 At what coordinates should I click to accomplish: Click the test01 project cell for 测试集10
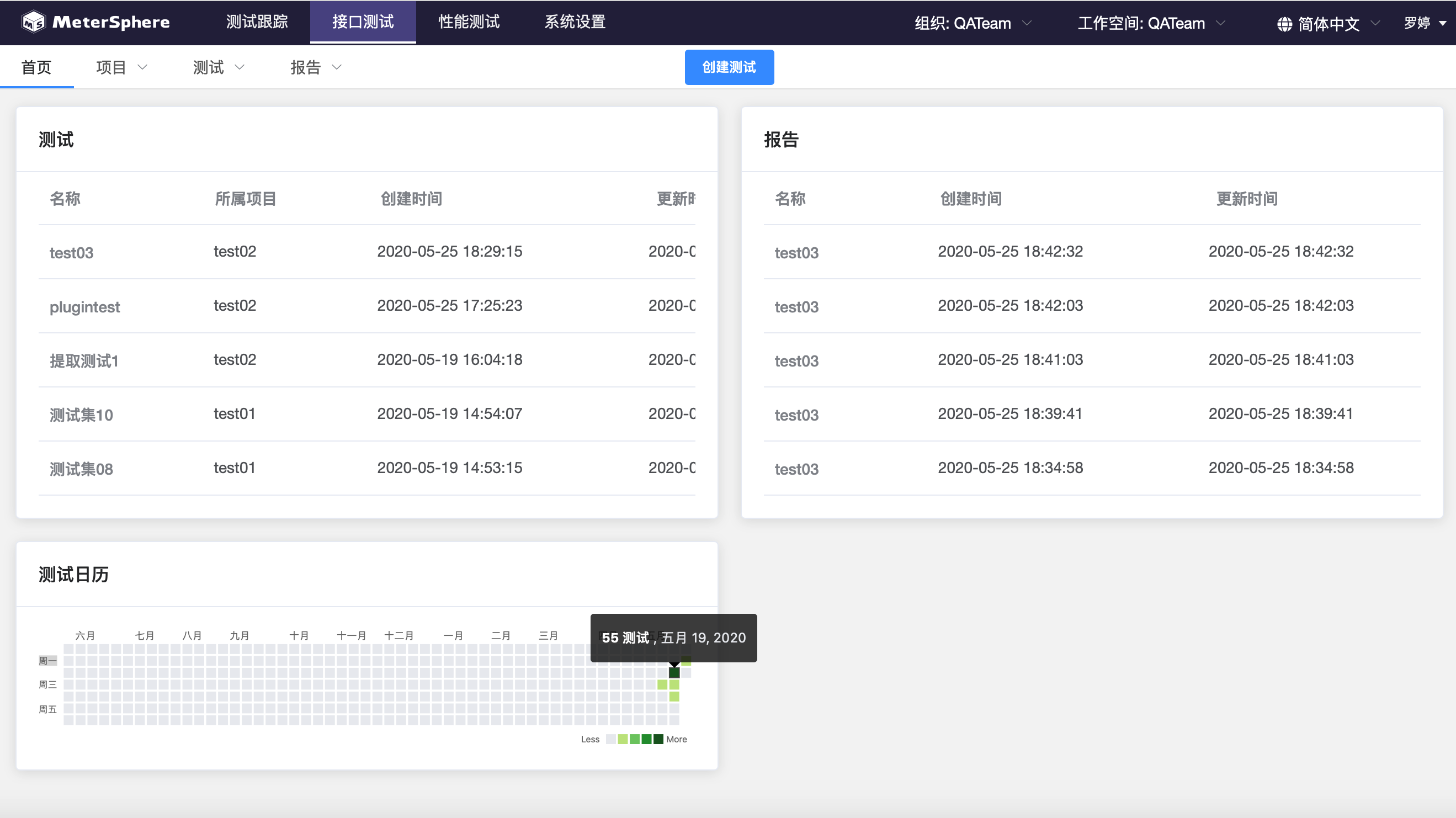235,414
